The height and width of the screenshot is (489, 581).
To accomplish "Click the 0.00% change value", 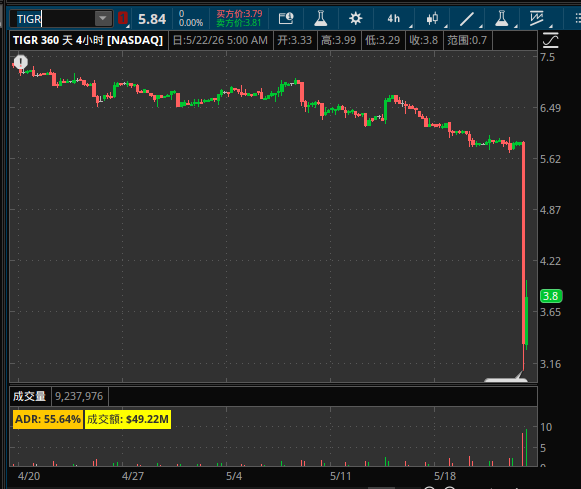I will pyautogui.click(x=191, y=23).
